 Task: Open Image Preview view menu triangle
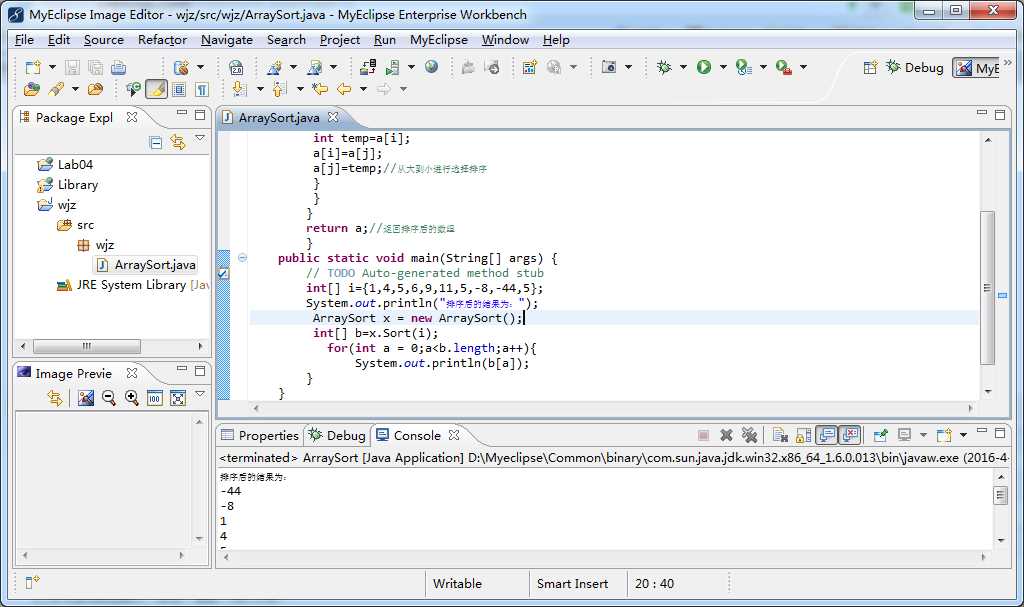[x=200, y=394]
